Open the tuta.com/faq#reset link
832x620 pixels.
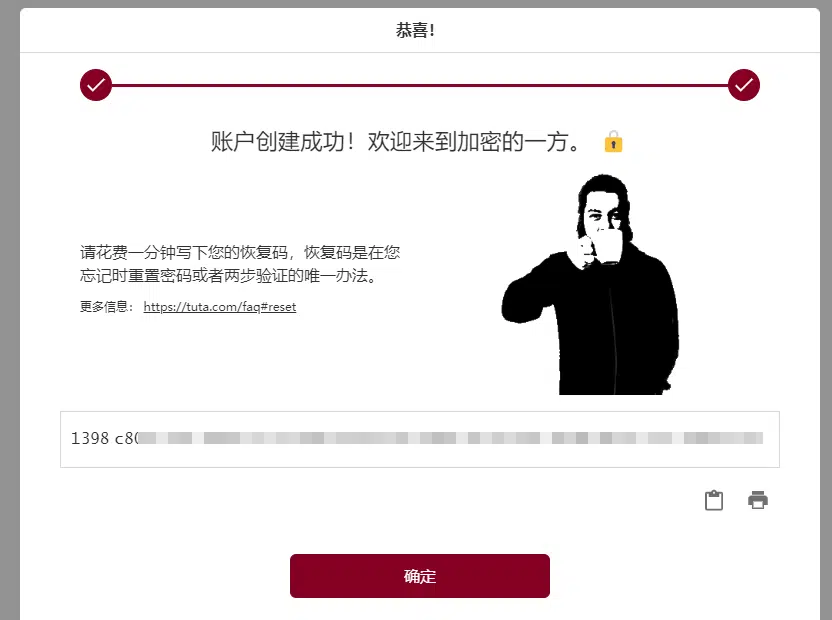pyautogui.click(x=220, y=307)
